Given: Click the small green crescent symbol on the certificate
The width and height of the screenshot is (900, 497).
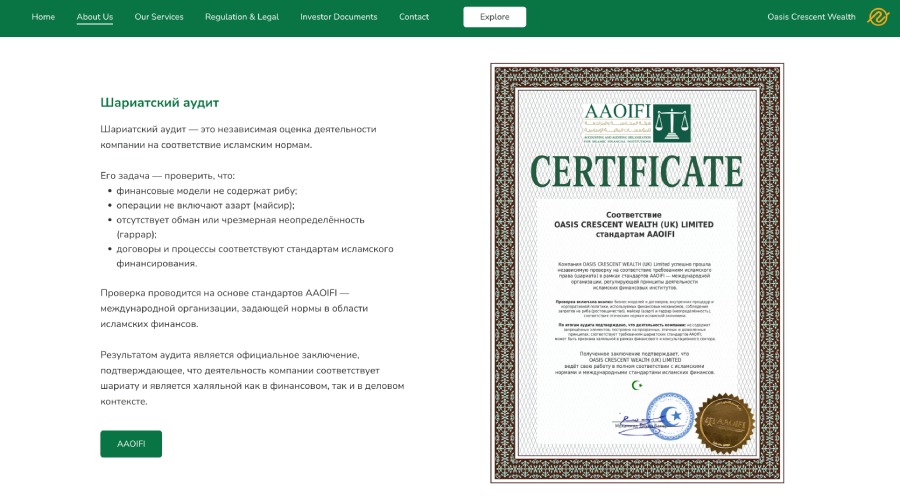Looking at the screenshot, I should (x=637, y=385).
